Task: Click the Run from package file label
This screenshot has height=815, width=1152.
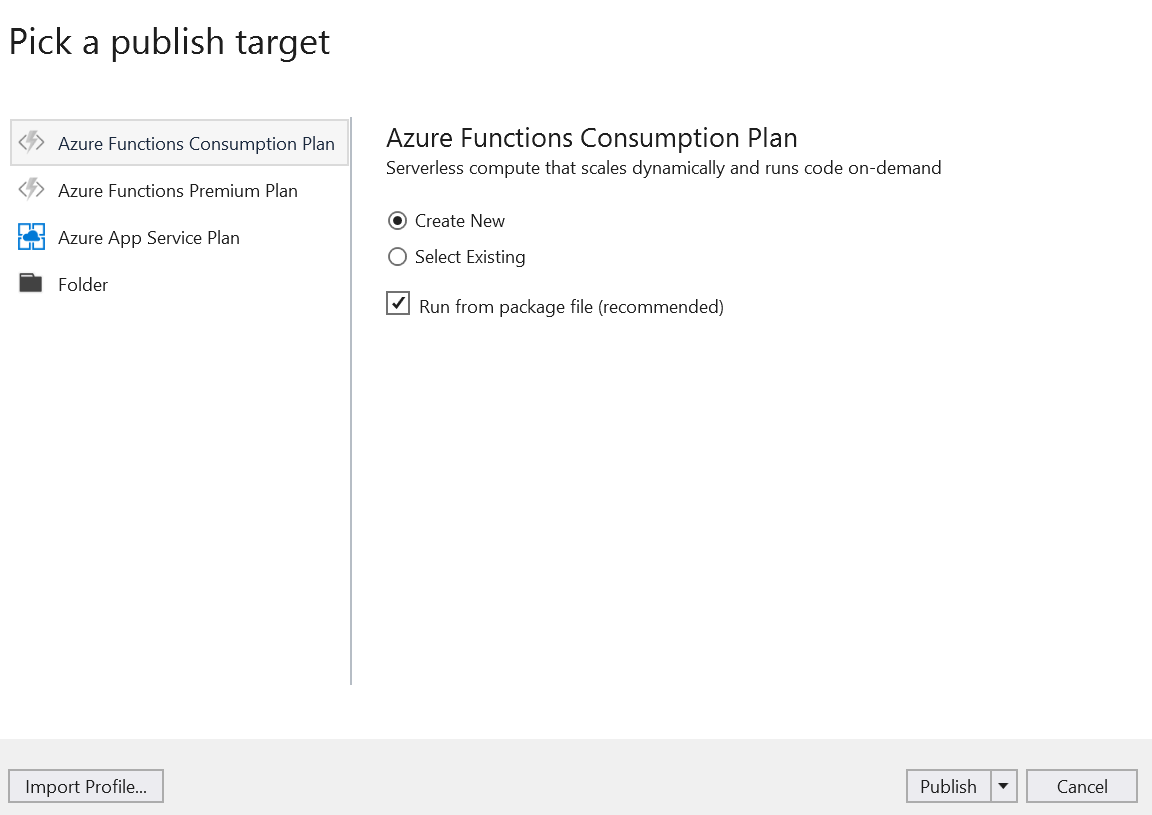Action: (572, 306)
